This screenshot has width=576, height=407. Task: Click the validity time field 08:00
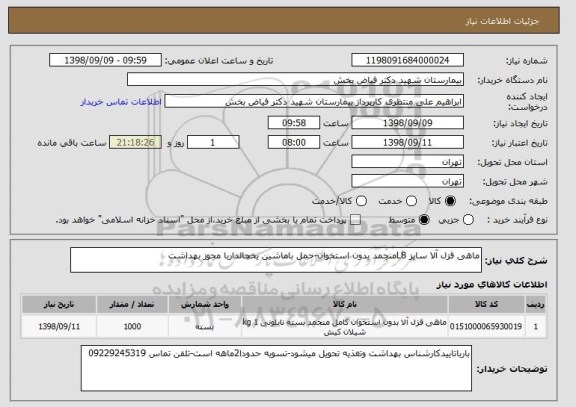(294, 142)
